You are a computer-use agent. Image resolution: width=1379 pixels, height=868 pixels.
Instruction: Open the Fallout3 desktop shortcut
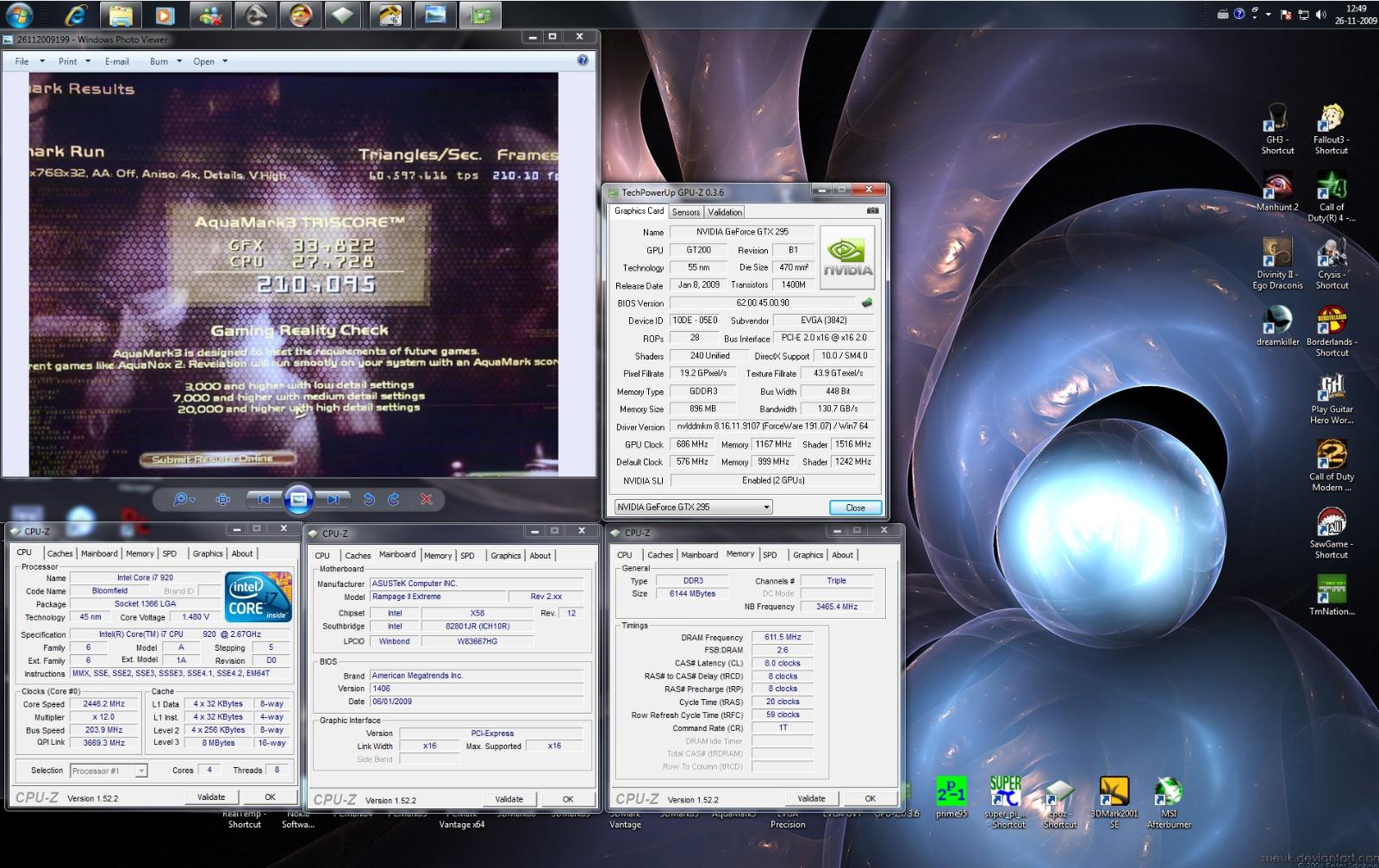(x=1331, y=129)
